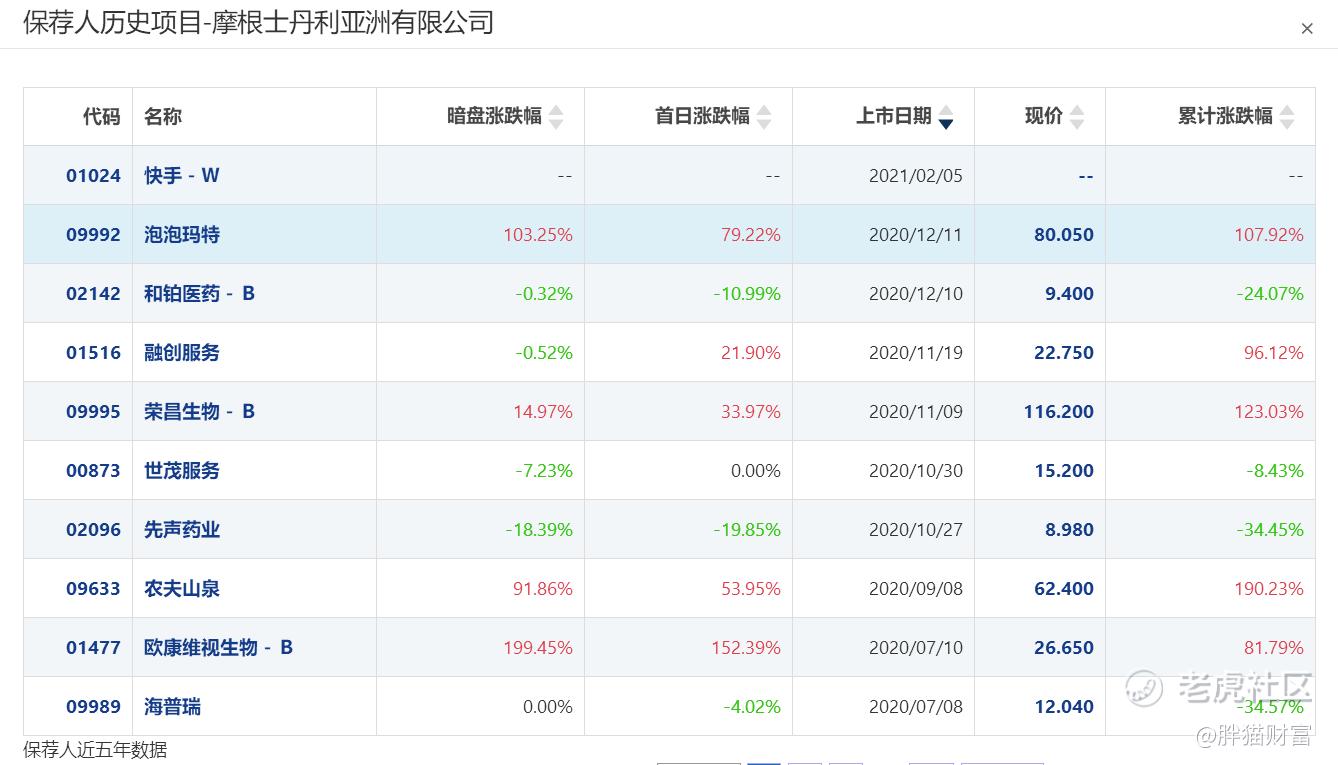The image size is (1338, 765).
Task: Select the listing date 2021/02/05
Action: pyautogui.click(x=916, y=176)
